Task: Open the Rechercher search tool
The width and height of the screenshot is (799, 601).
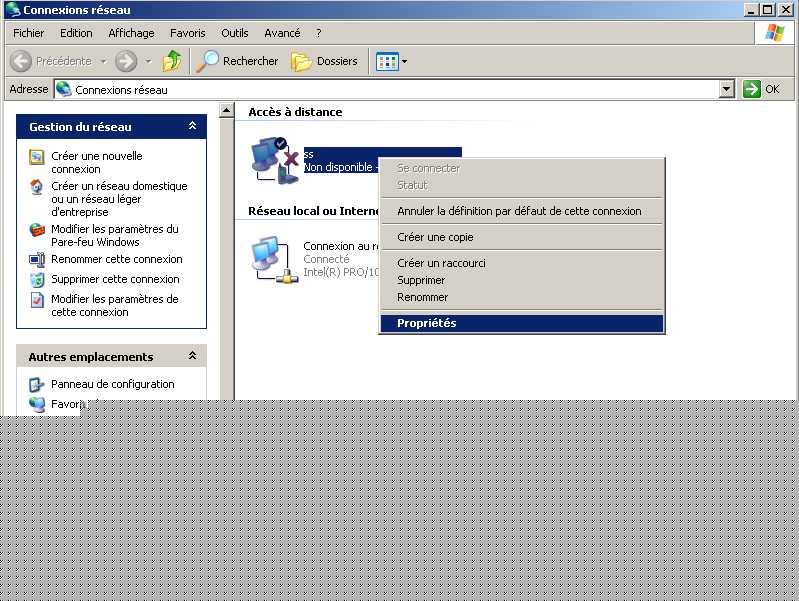Action: 237,61
